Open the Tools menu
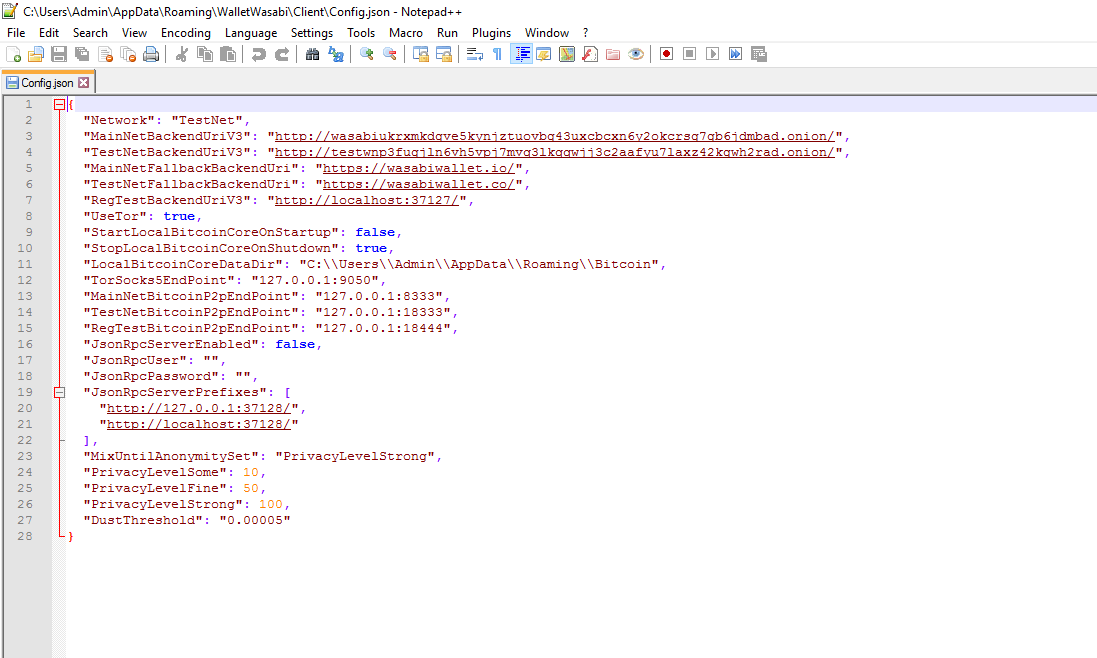Screen dimensions: 1097x658 [x=361, y=33]
